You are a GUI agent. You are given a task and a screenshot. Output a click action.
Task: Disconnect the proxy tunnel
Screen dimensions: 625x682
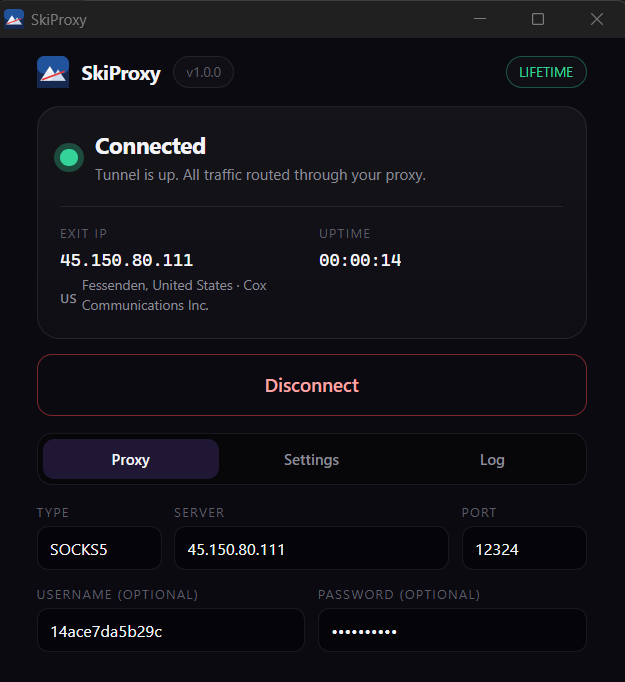pyautogui.click(x=312, y=385)
